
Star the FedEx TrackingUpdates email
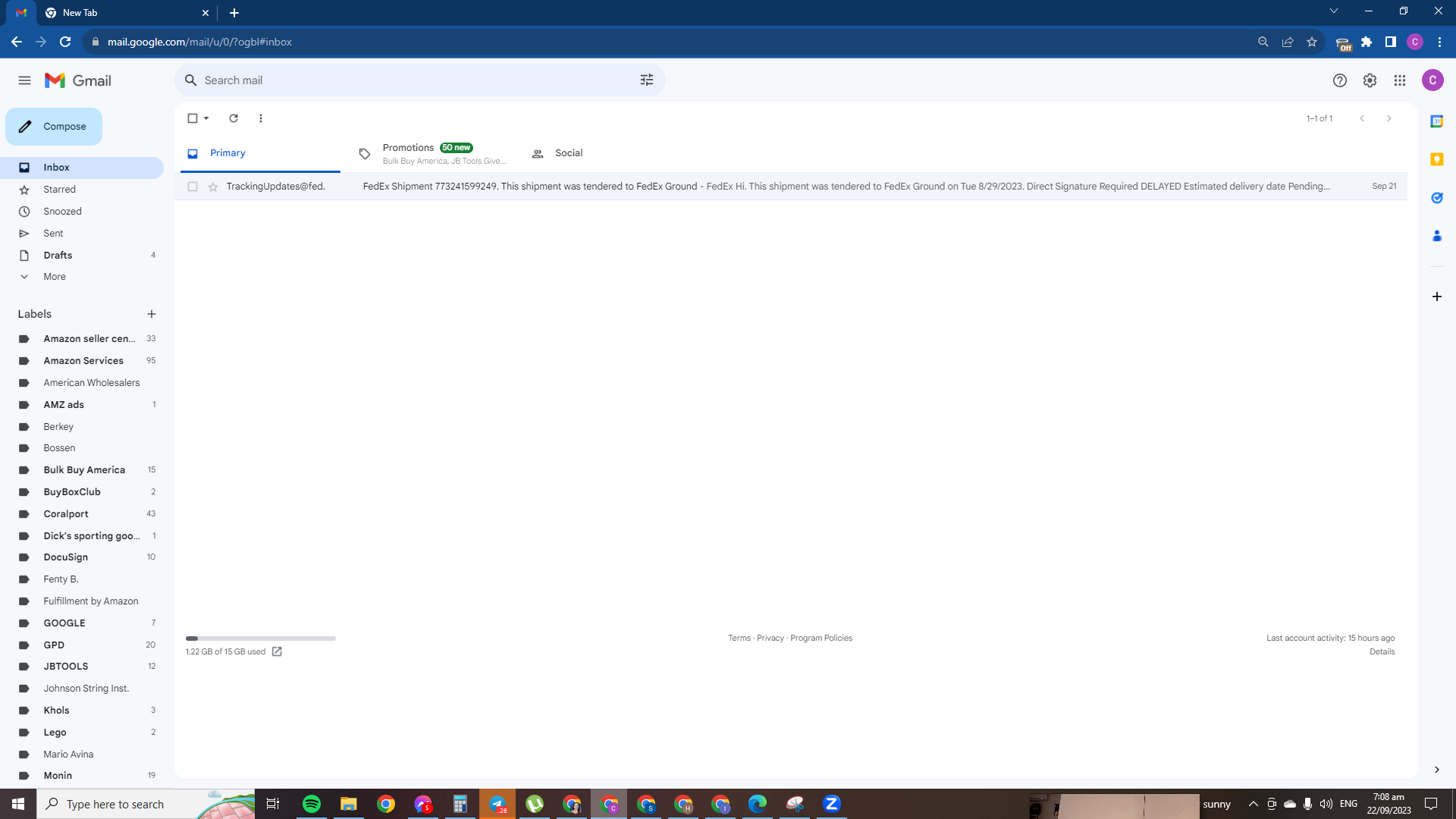213,187
